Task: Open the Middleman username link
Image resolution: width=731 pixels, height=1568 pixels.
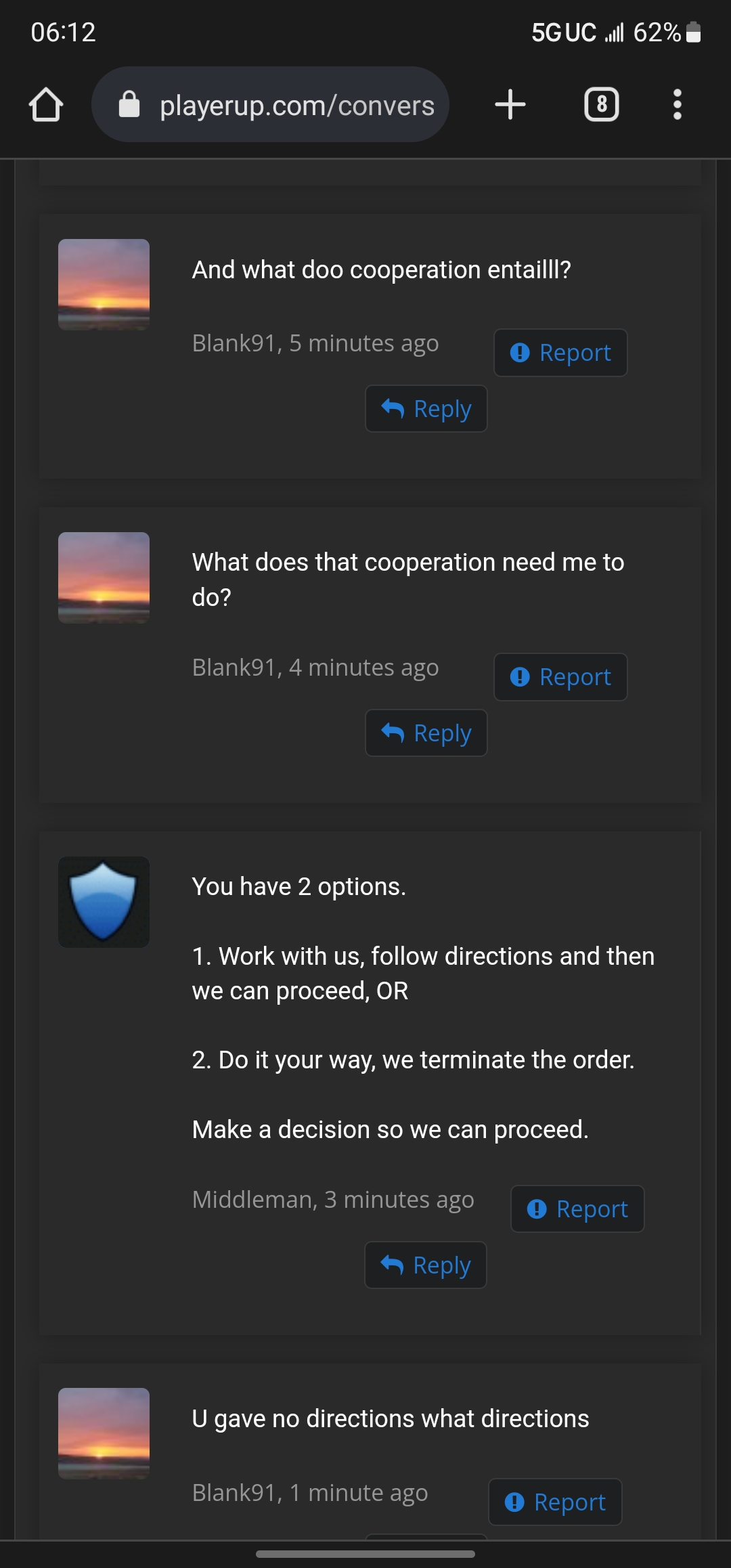Action: click(x=252, y=1200)
